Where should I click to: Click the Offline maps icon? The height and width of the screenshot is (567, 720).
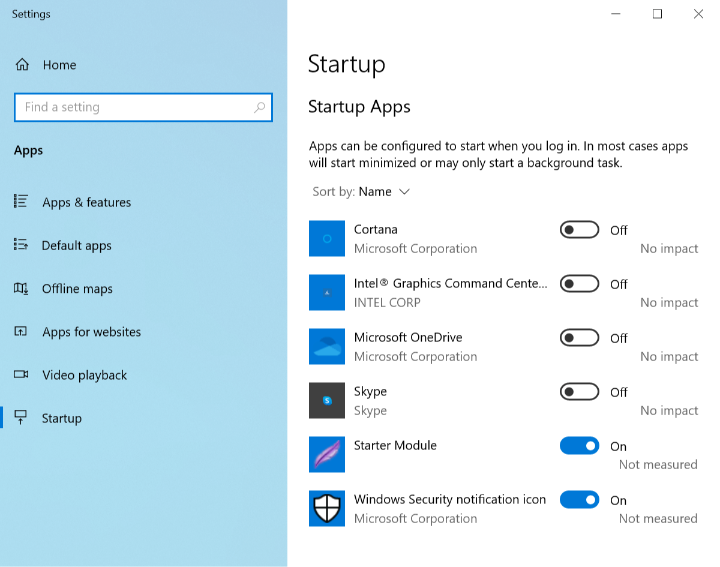(x=21, y=288)
